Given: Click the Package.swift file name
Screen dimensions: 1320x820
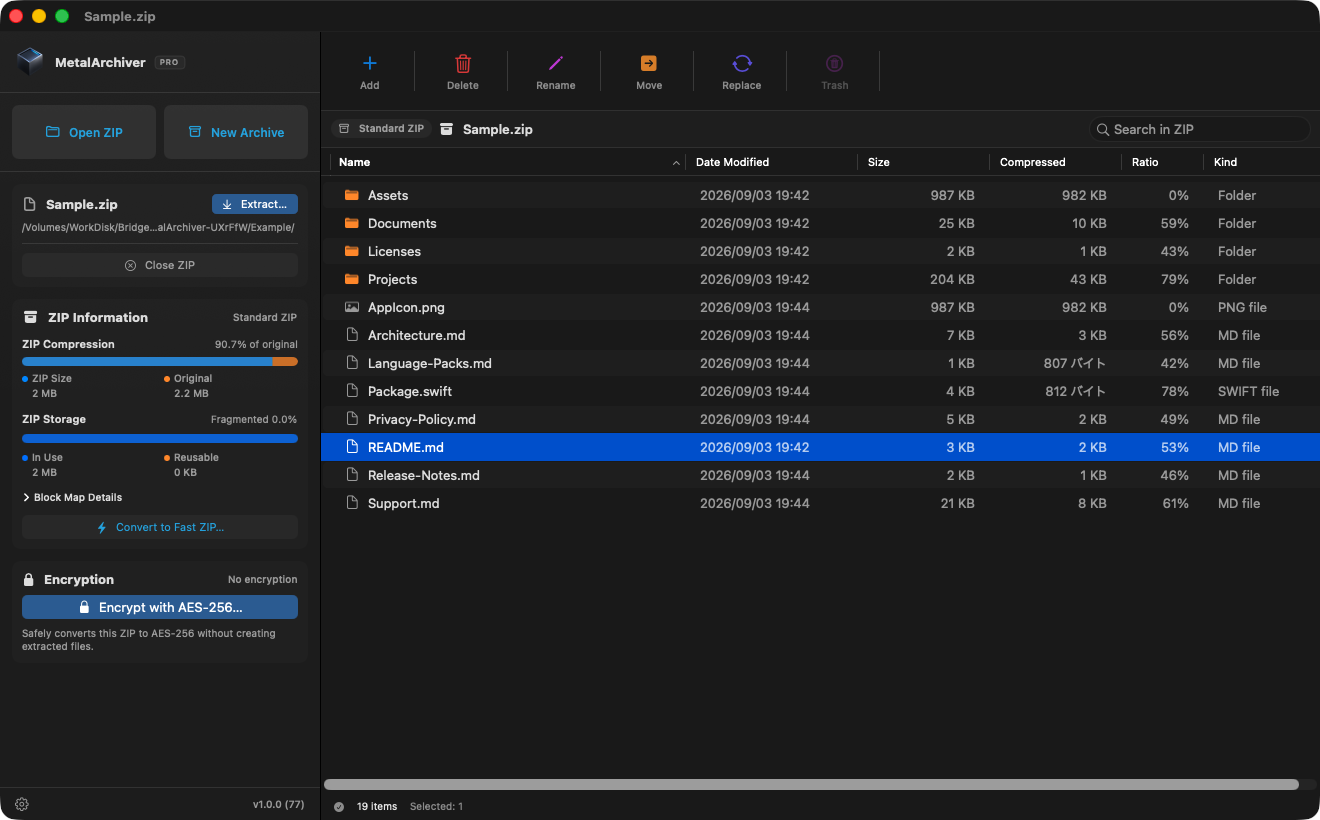Looking at the screenshot, I should tap(412, 391).
